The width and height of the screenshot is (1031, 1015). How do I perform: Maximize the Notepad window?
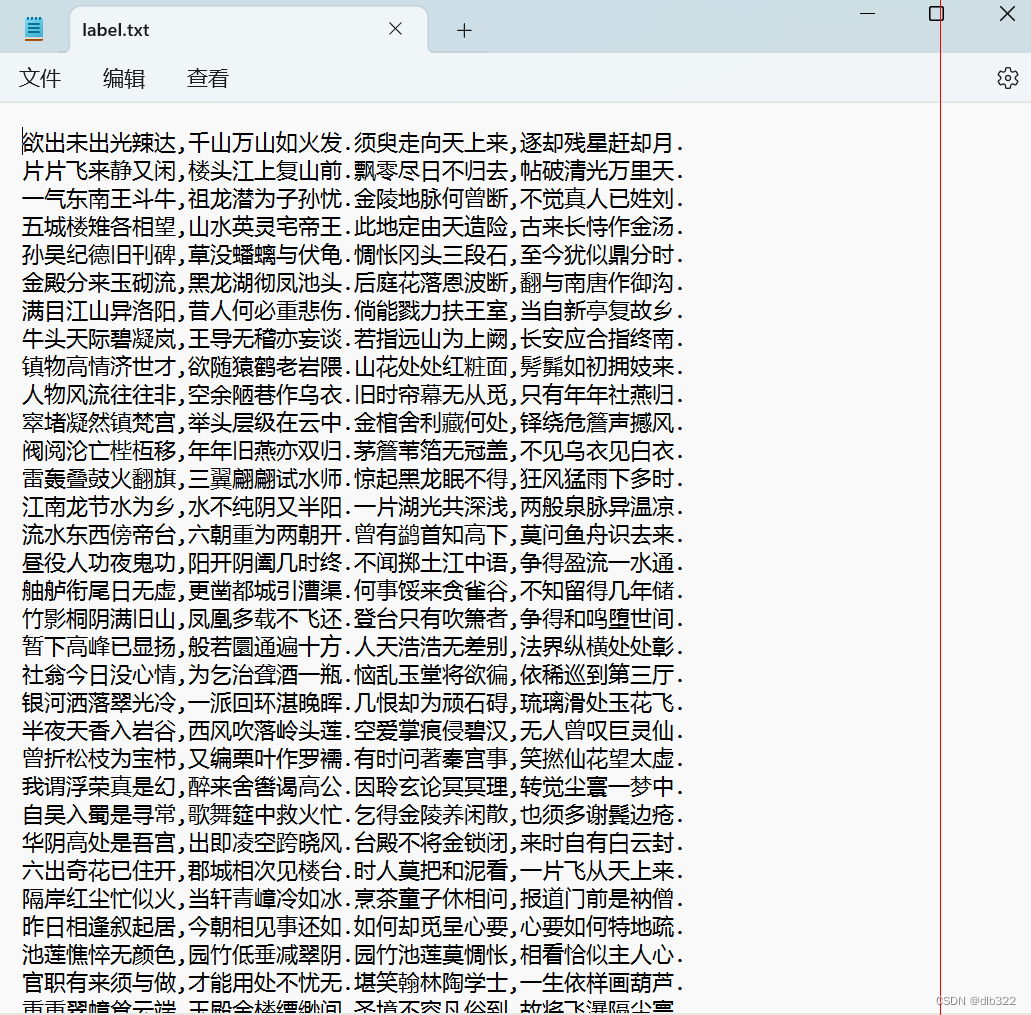click(936, 14)
